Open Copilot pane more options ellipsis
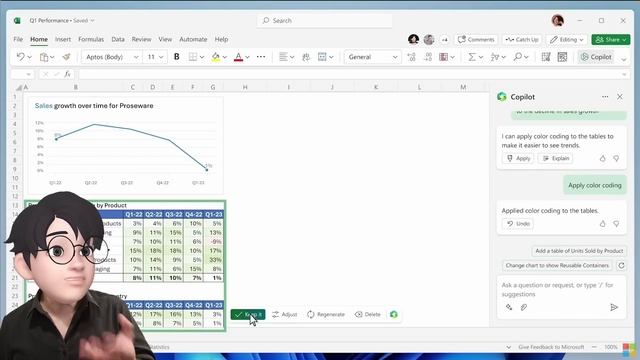 coord(605,97)
